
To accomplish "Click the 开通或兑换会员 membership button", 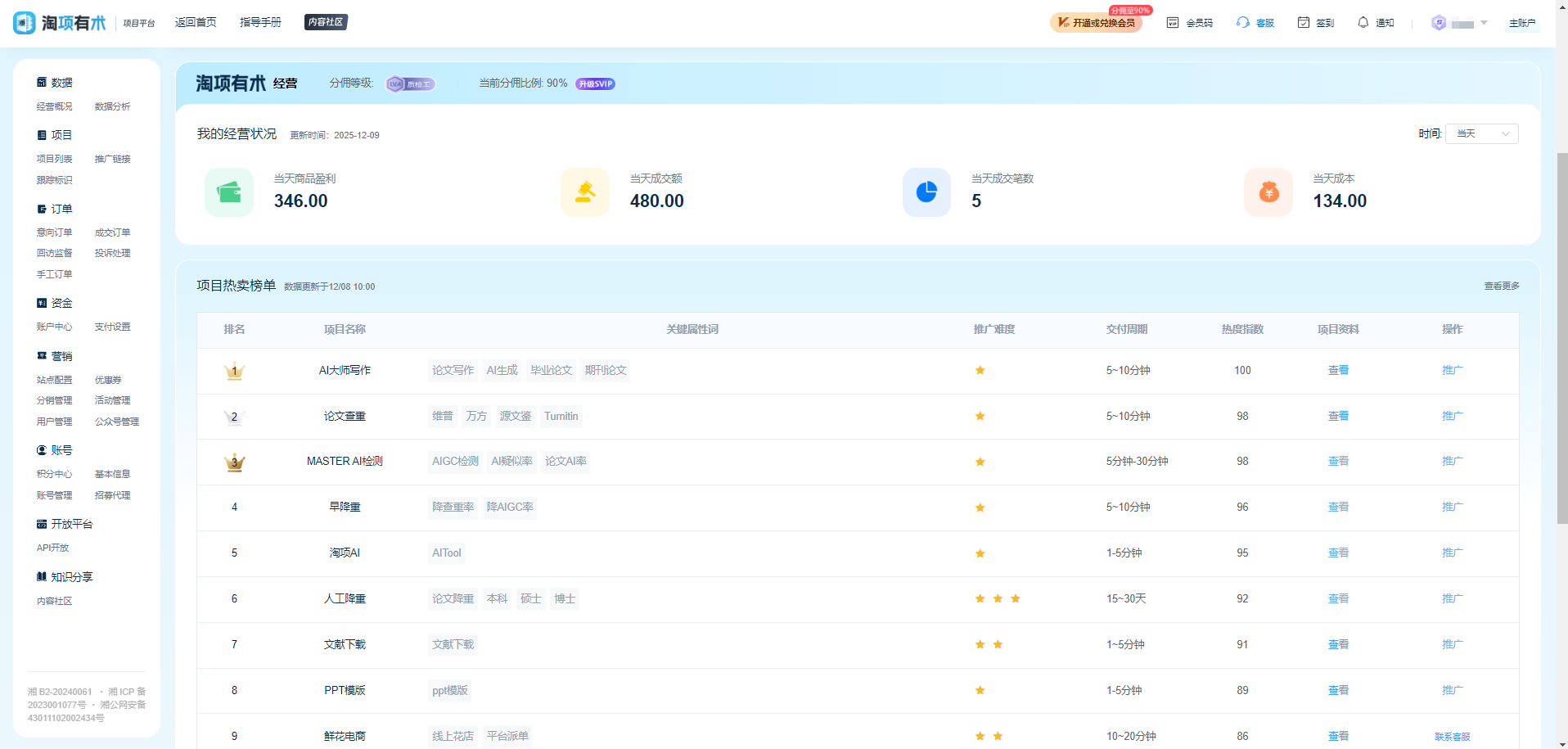I will click(1097, 23).
